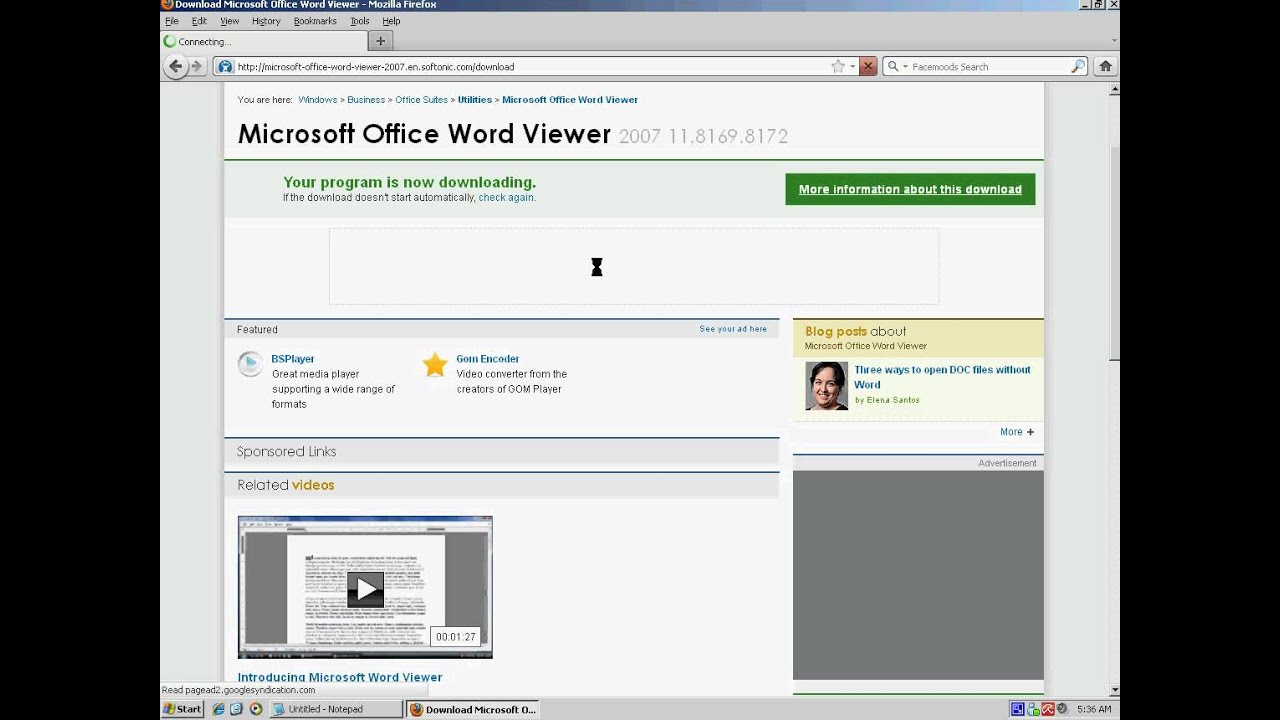Expand the list all tabs arrow
The width and height of the screenshot is (1280, 720).
[x=1114, y=41]
